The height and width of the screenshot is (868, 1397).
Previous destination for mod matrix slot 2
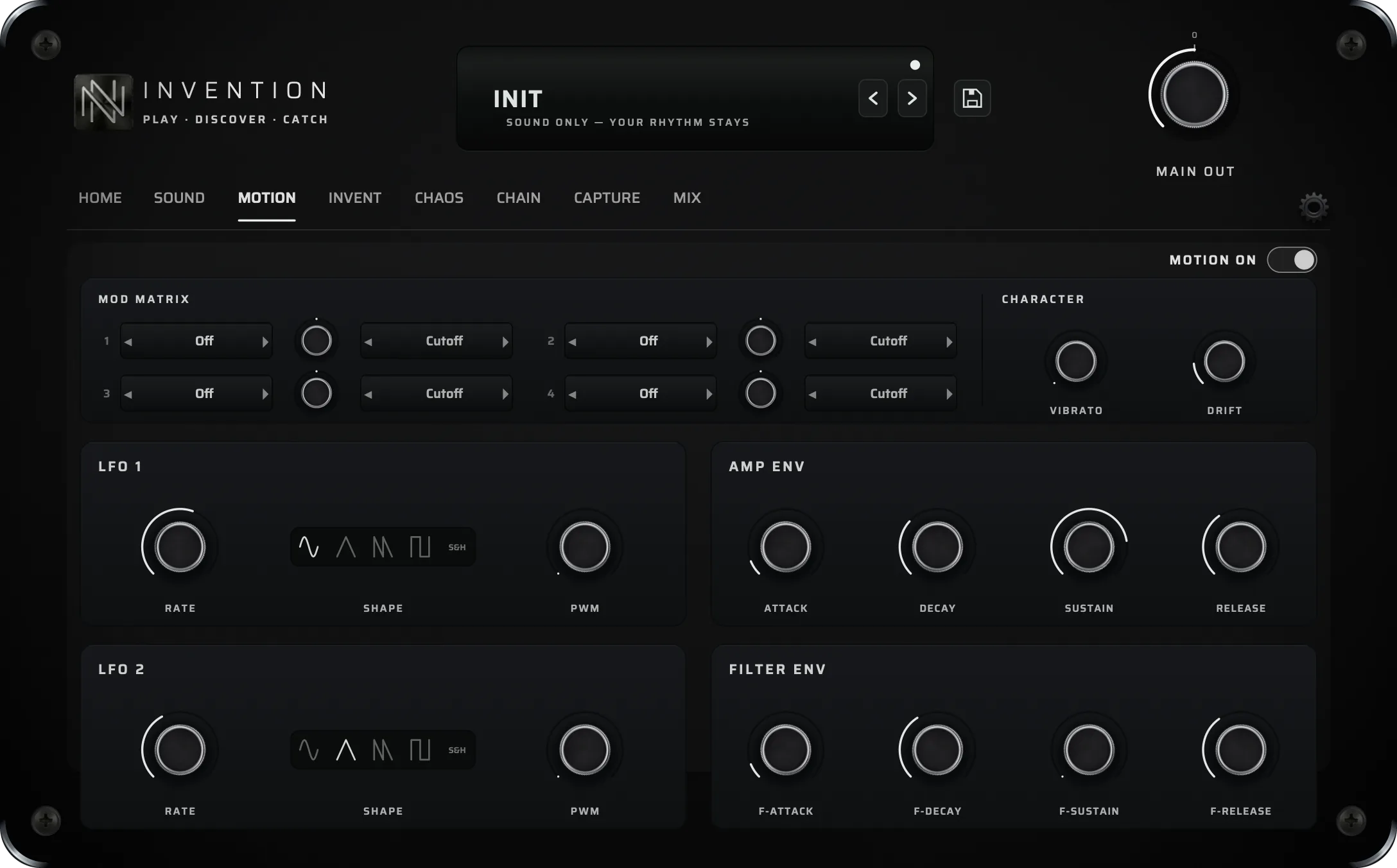tap(813, 342)
